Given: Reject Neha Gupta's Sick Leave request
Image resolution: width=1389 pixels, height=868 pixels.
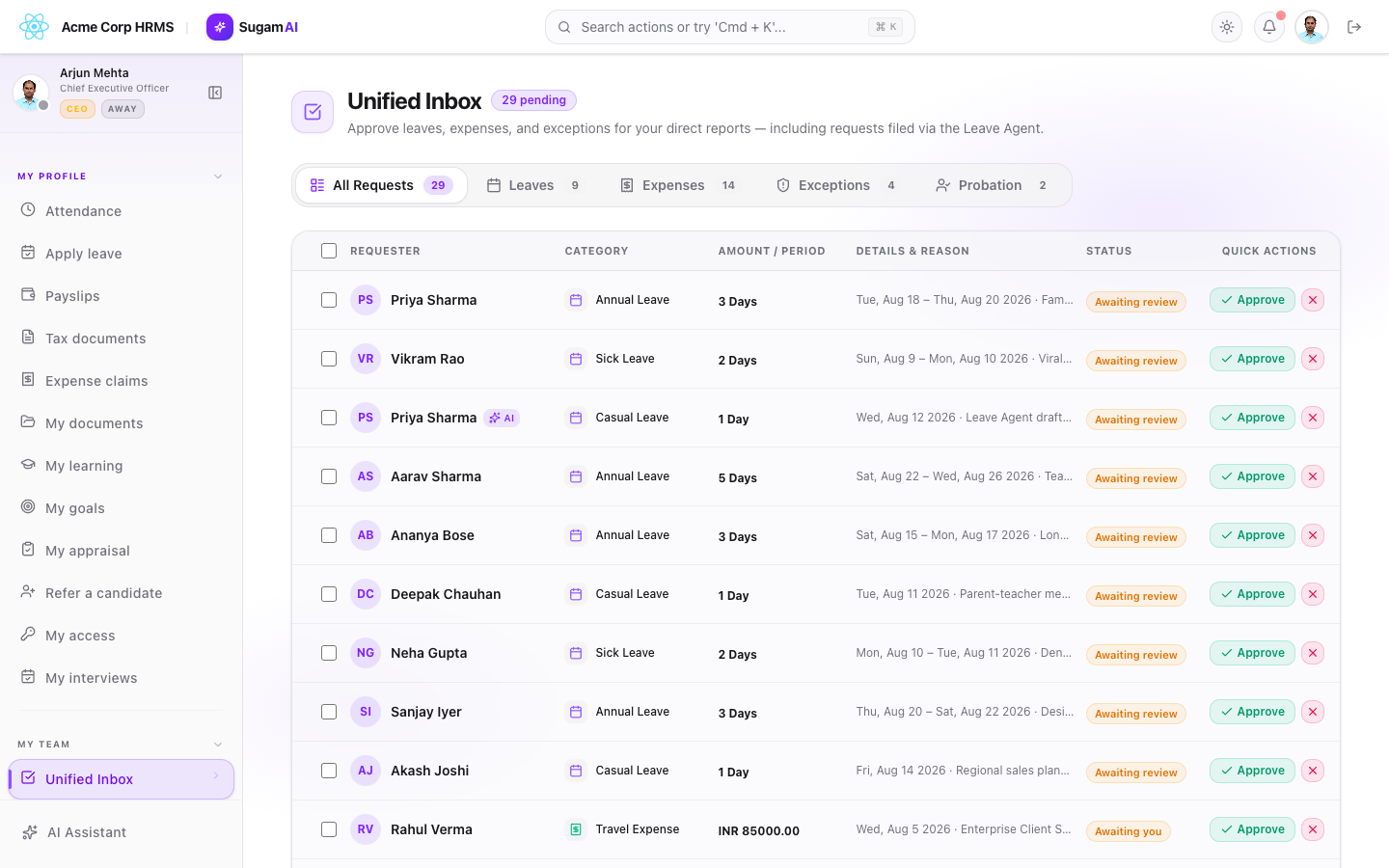Looking at the screenshot, I should pos(1313,653).
